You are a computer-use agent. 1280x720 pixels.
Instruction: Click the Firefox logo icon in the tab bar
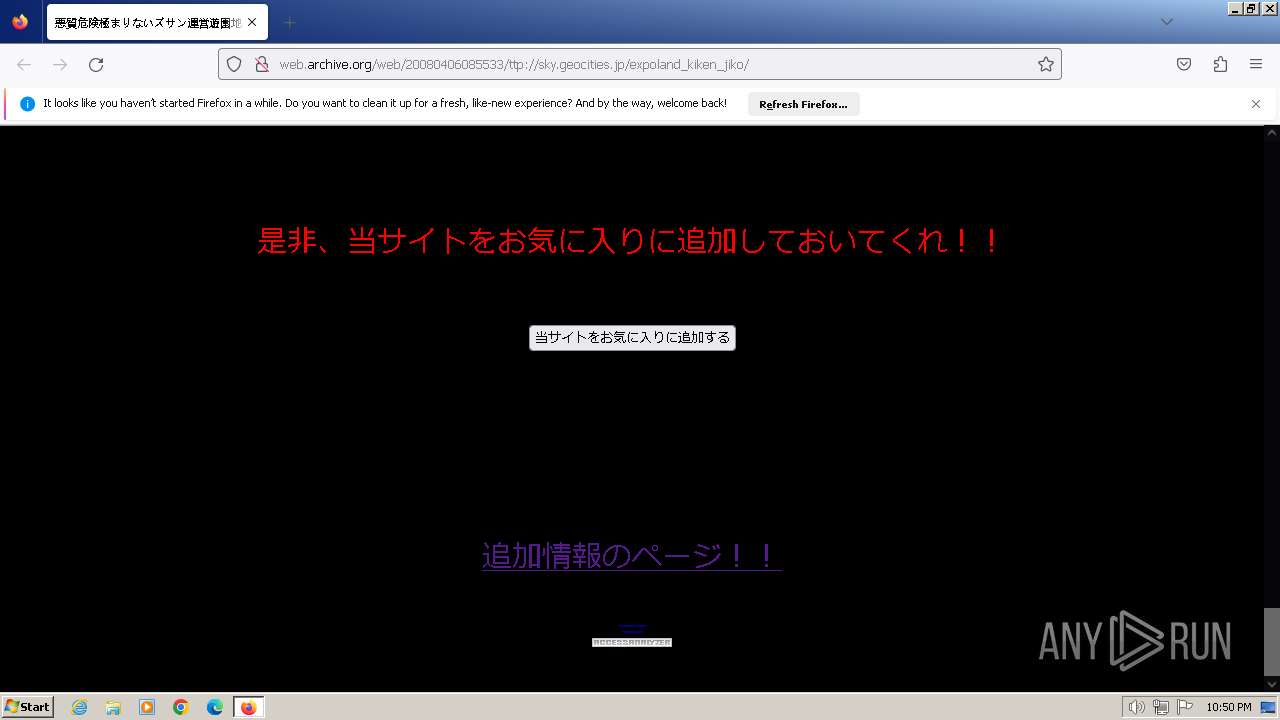pos(20,22)
